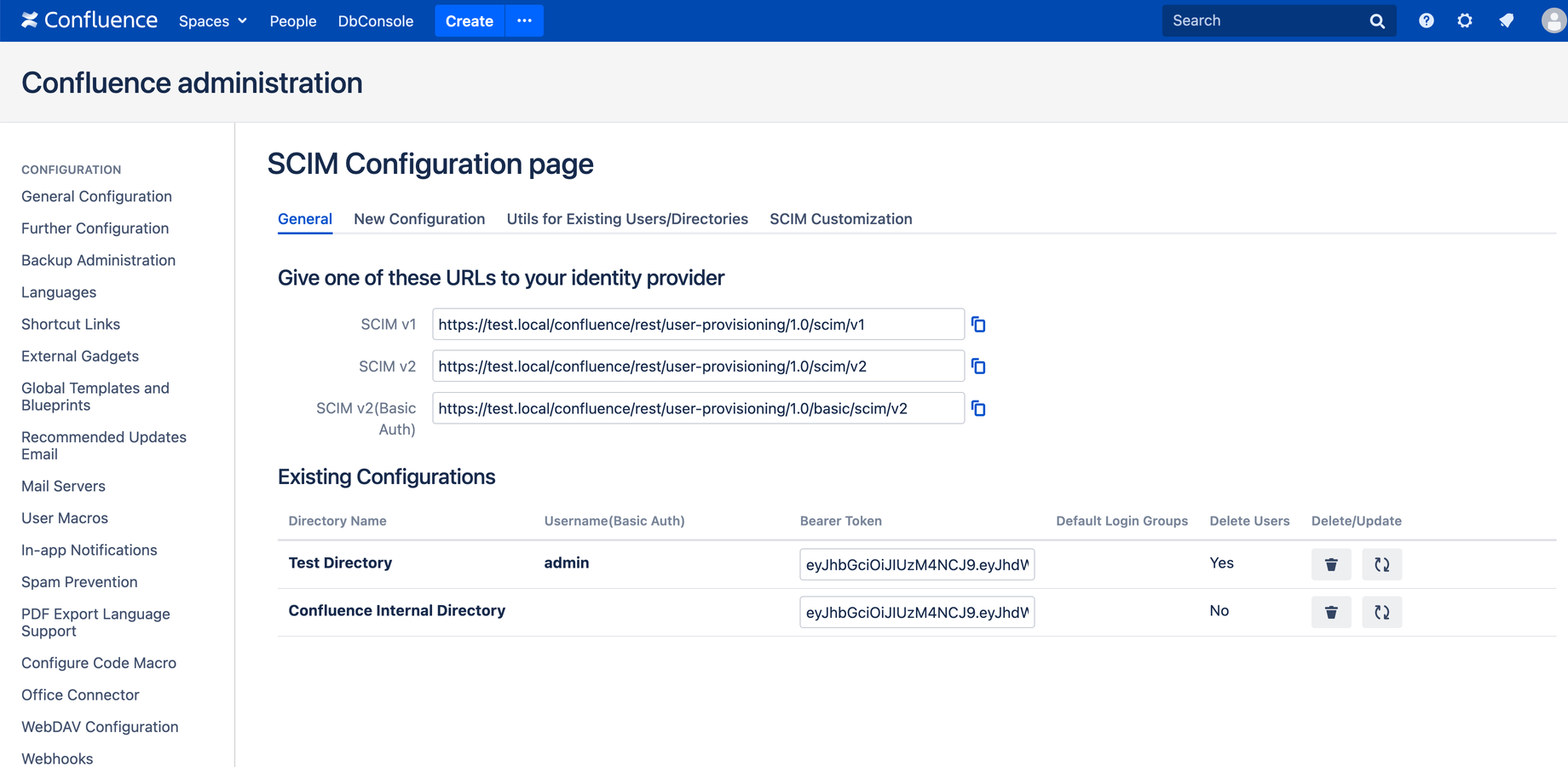Copy the SCIM v1 URL
This screenshot has width=1568, height=767.
point(978,325)
